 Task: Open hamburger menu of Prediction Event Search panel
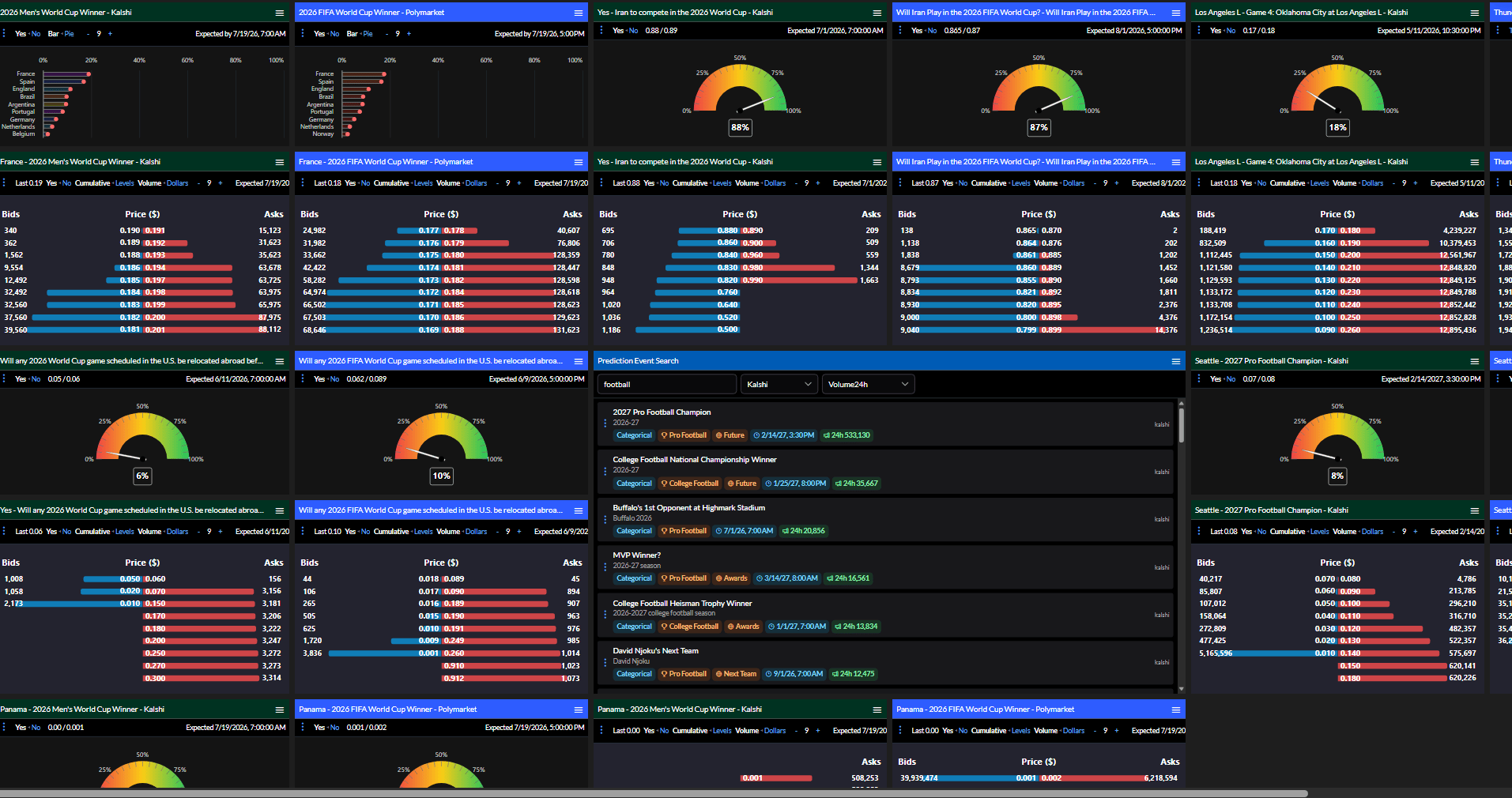[1176, 361]
